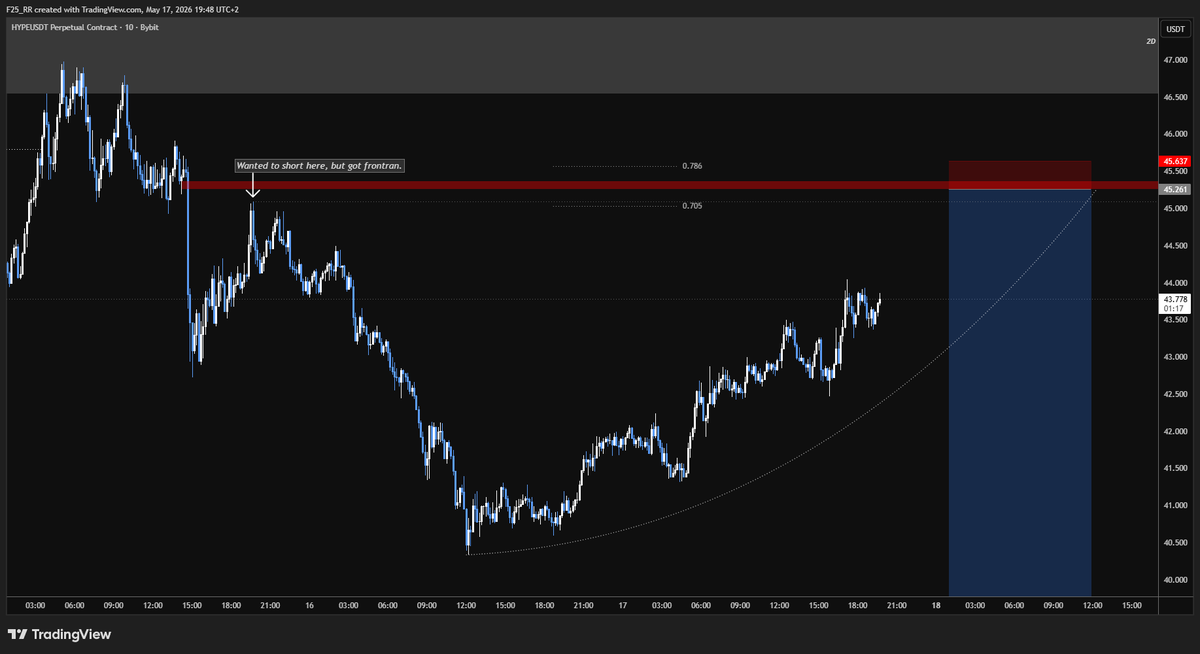Click the 47.000 price scale label
1200x654 pixels.
1174,60
